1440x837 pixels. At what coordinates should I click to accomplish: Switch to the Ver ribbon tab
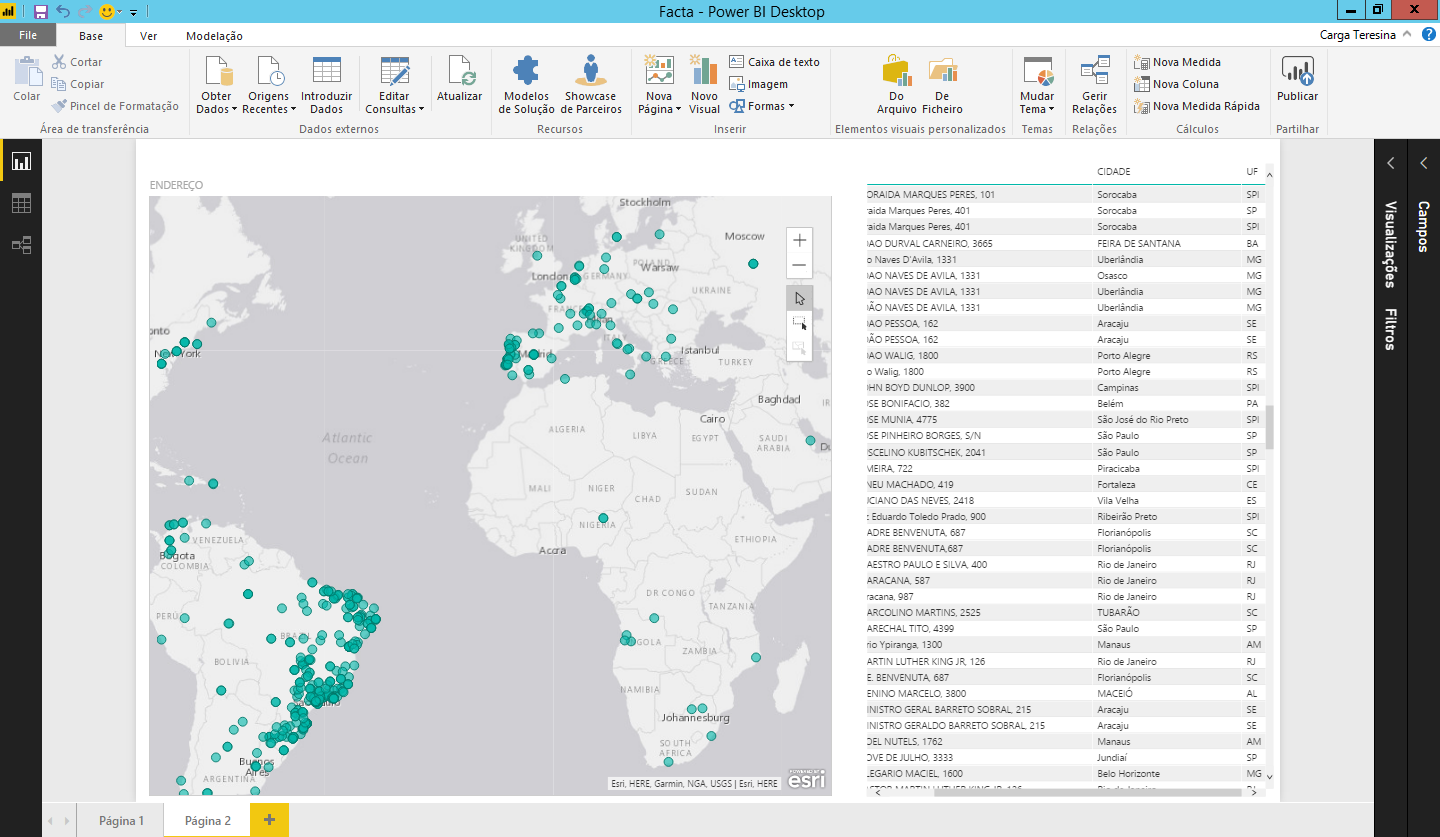tap(149, 36)
